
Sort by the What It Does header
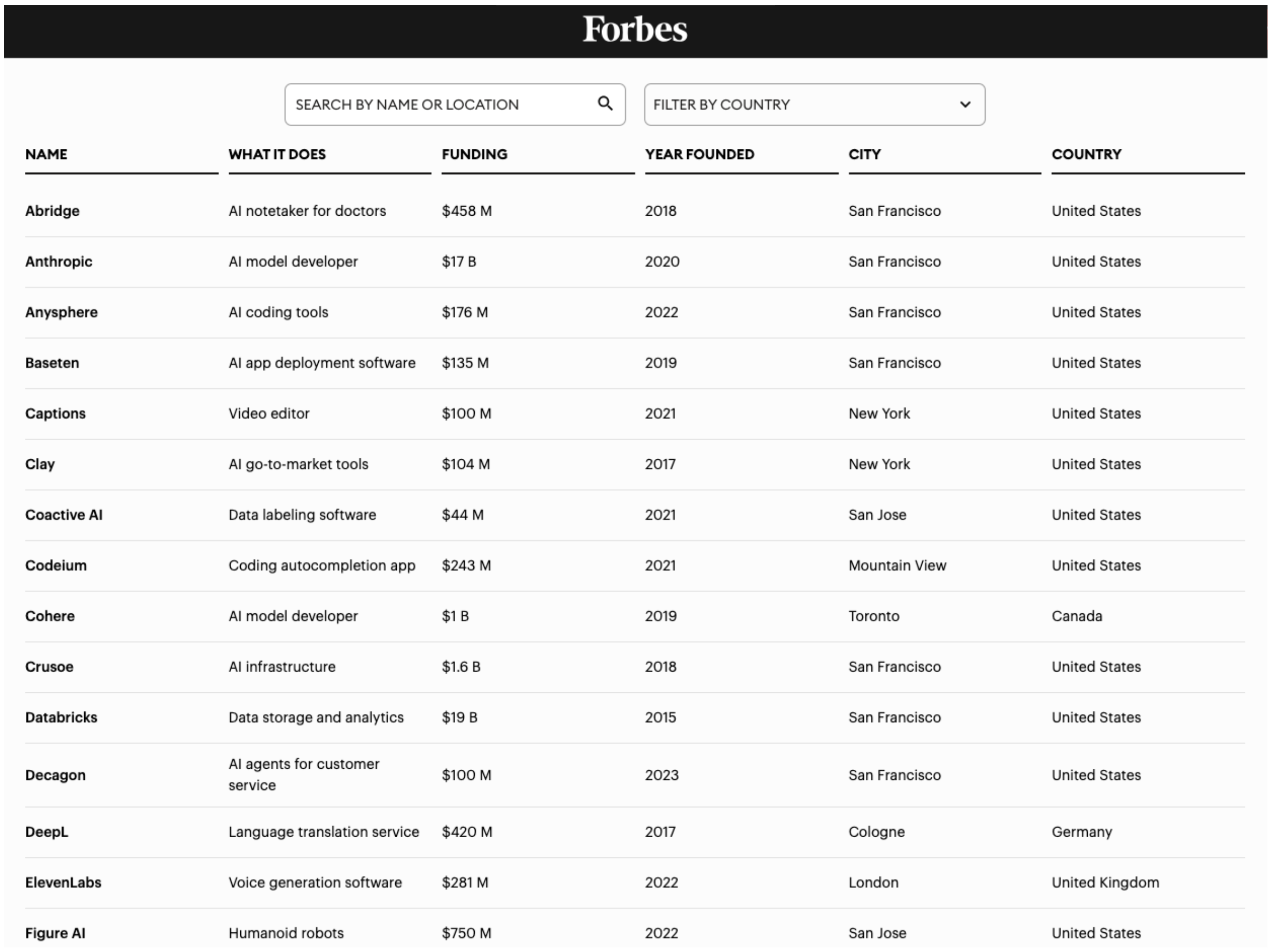(277, 154)
